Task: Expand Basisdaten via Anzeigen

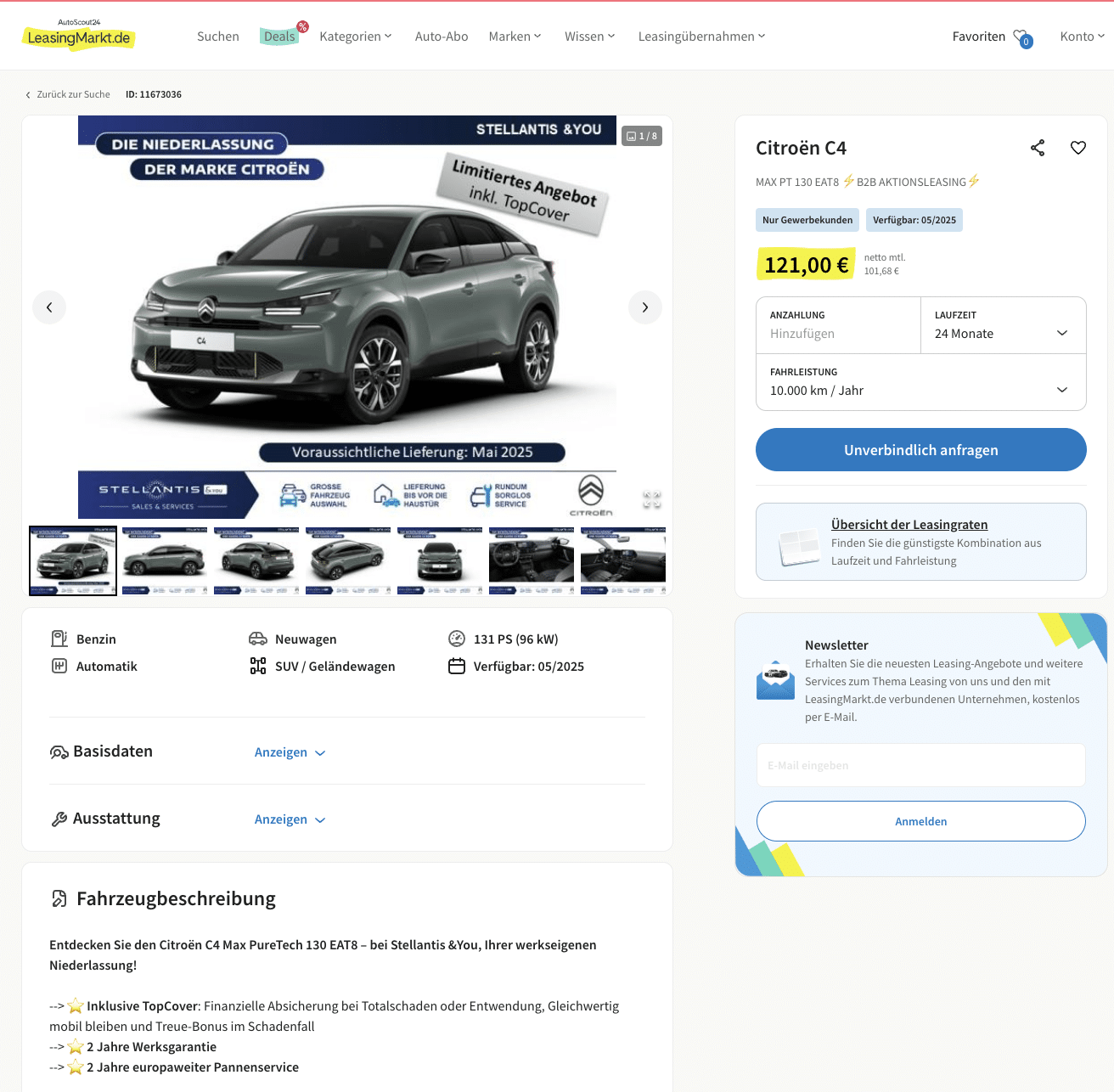Action: [290, 752]
